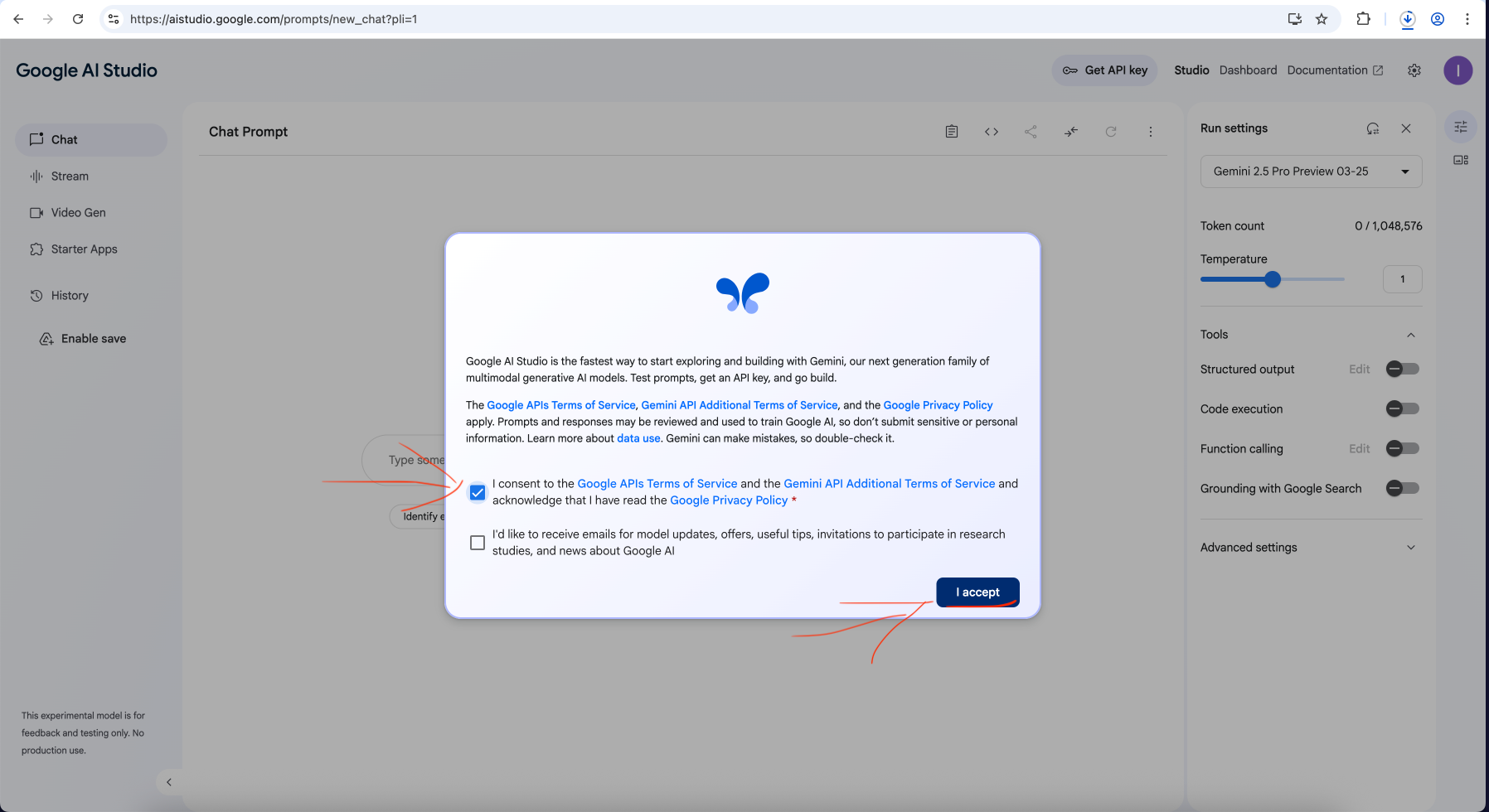Image resolution: width=1489 pixels, height=812 pixels.
Task: Open the data use link
Action: 638,438
